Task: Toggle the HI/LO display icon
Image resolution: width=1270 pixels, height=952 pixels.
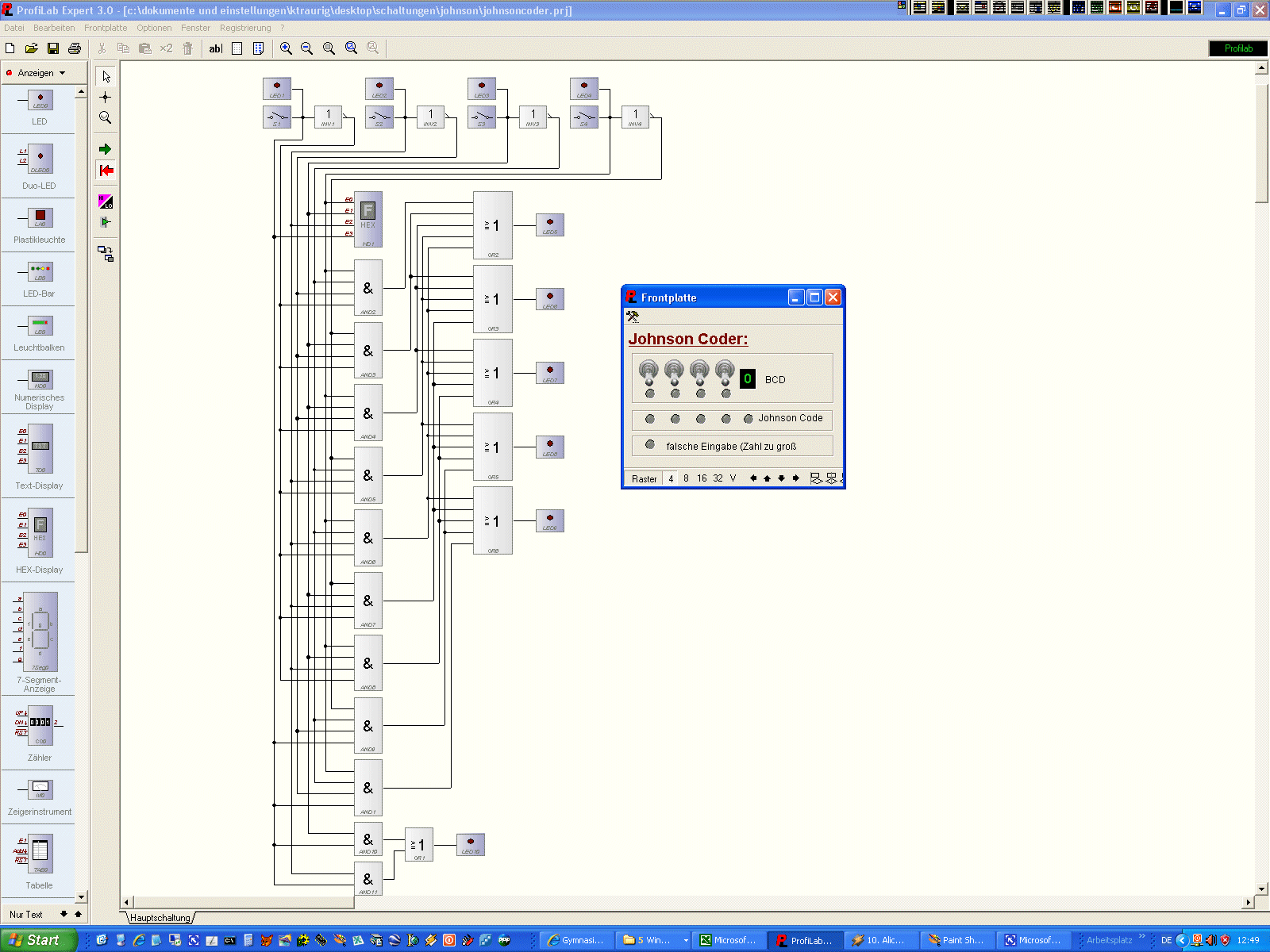Action: [x=106, y=202]
